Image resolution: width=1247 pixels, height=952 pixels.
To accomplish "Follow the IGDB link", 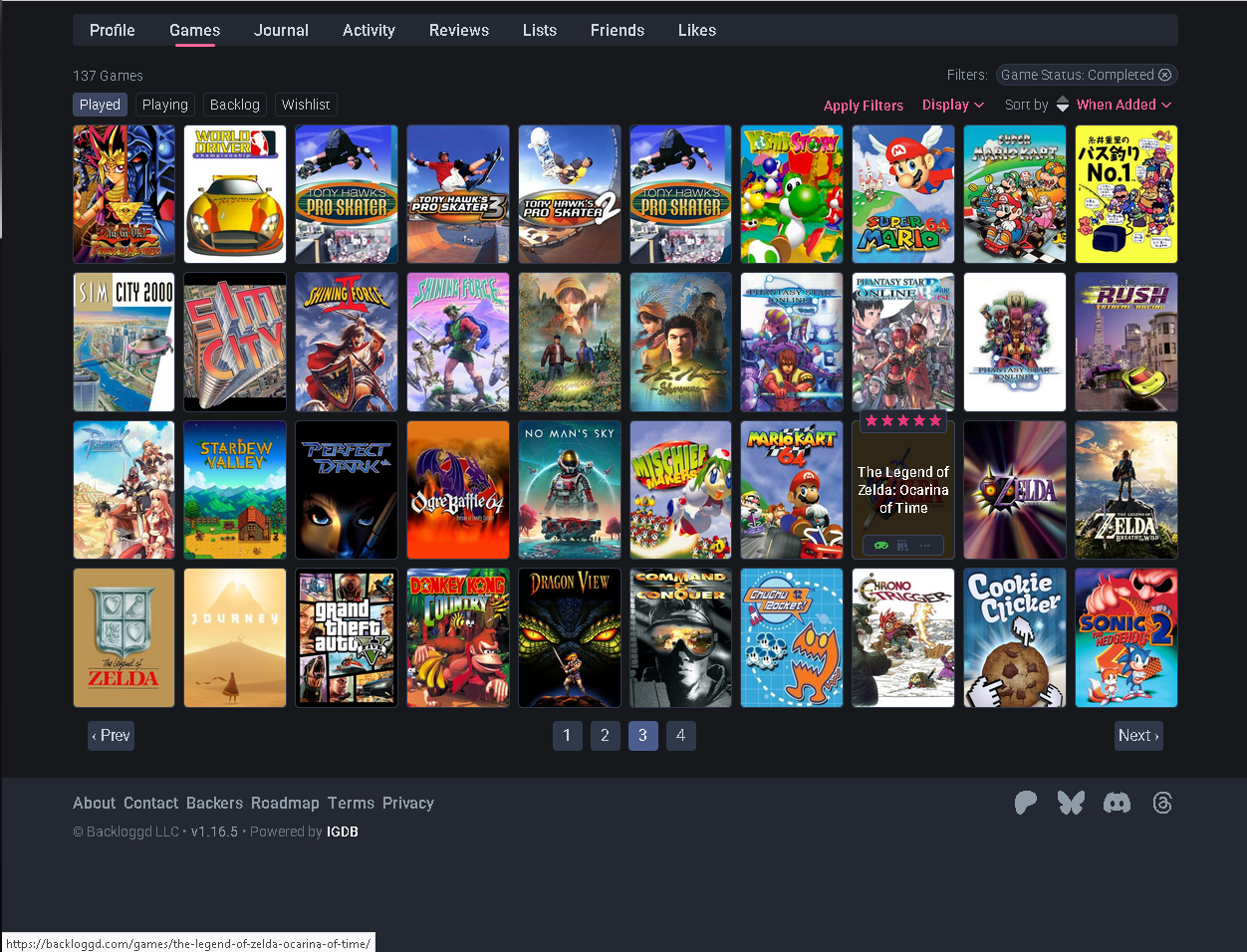I will [343, 832].
